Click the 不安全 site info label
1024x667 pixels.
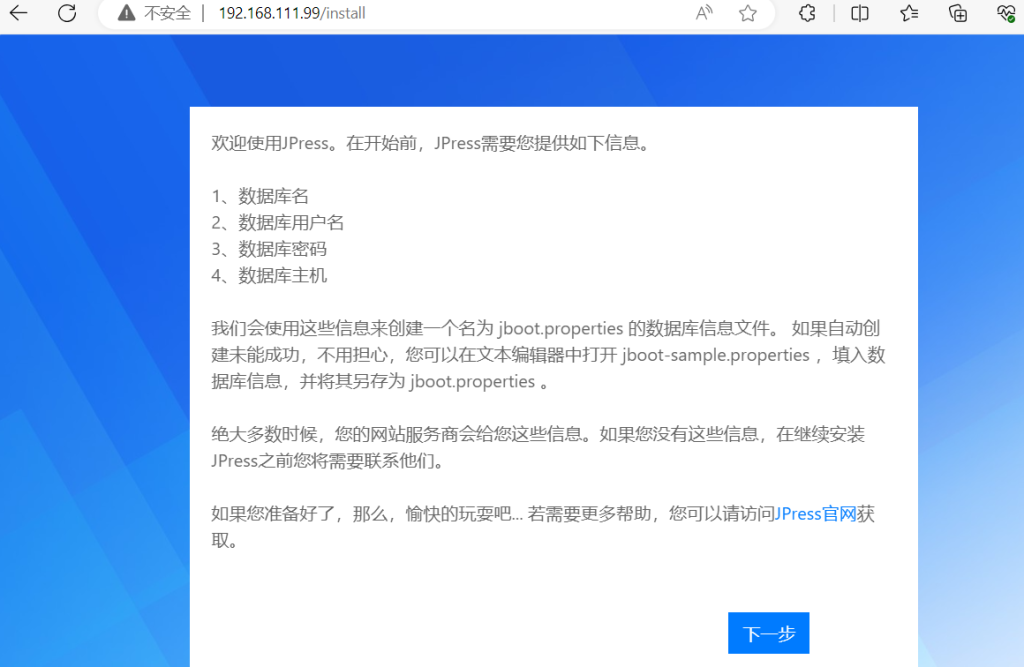click(x=167, y=13)
